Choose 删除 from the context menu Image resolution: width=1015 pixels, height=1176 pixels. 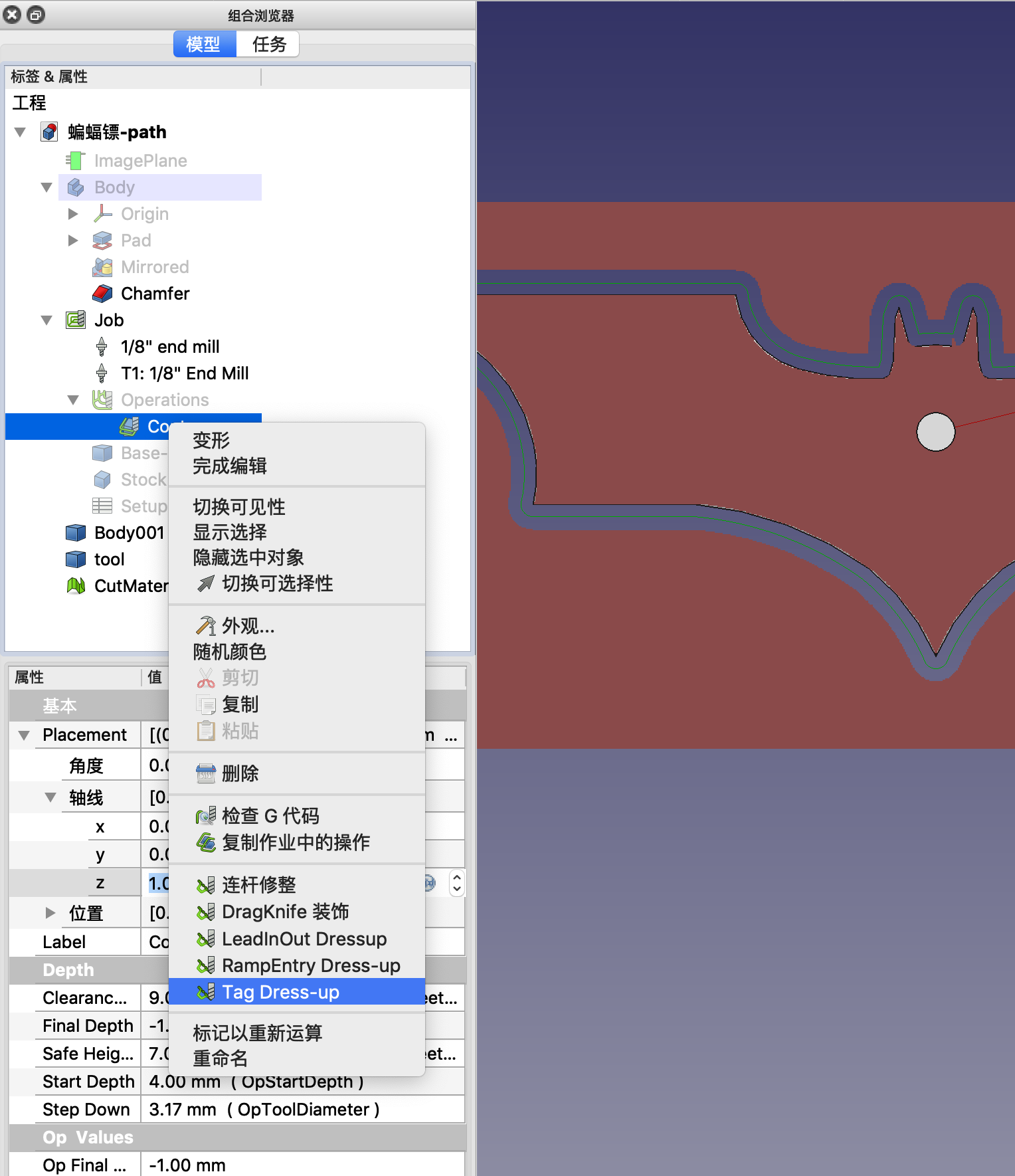pyautogui.click(x=297, y=773)
